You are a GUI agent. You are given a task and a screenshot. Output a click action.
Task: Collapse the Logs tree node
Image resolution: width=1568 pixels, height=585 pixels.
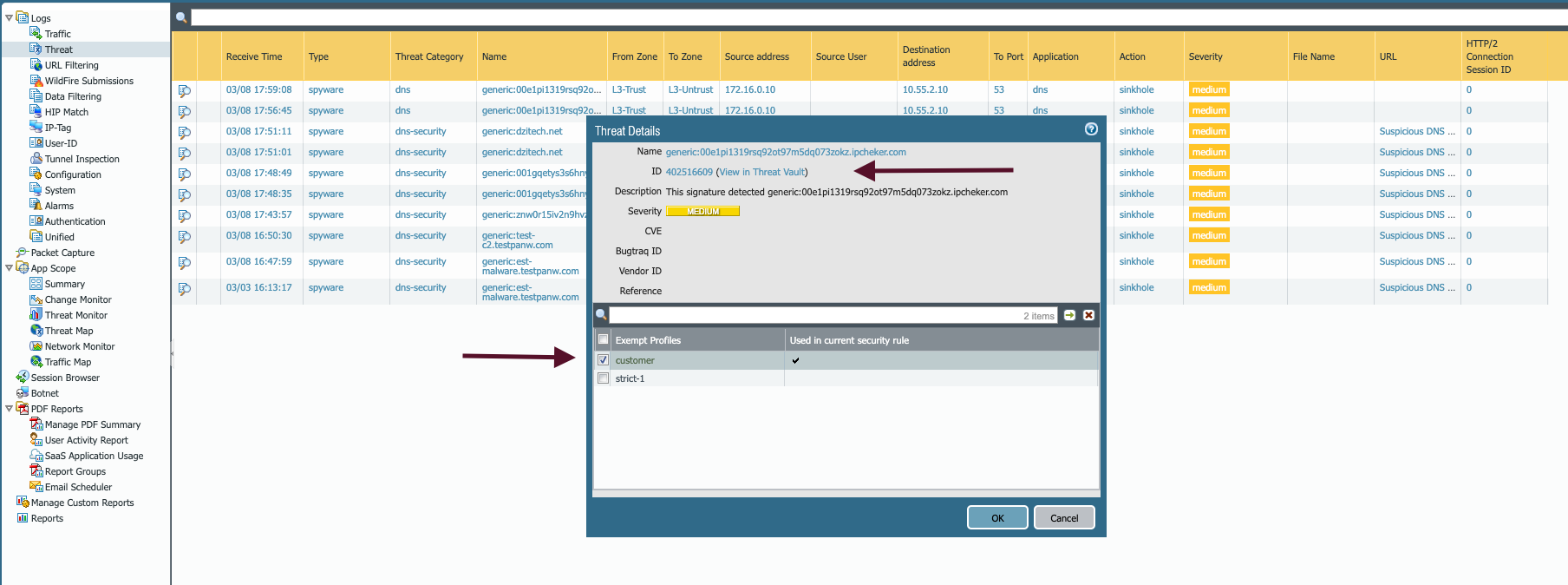click(10, 17)
